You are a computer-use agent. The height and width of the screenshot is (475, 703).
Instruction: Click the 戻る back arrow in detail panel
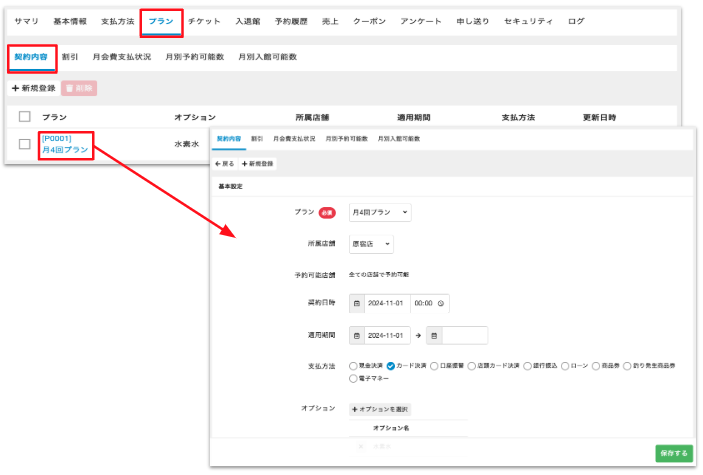[224, 163]
